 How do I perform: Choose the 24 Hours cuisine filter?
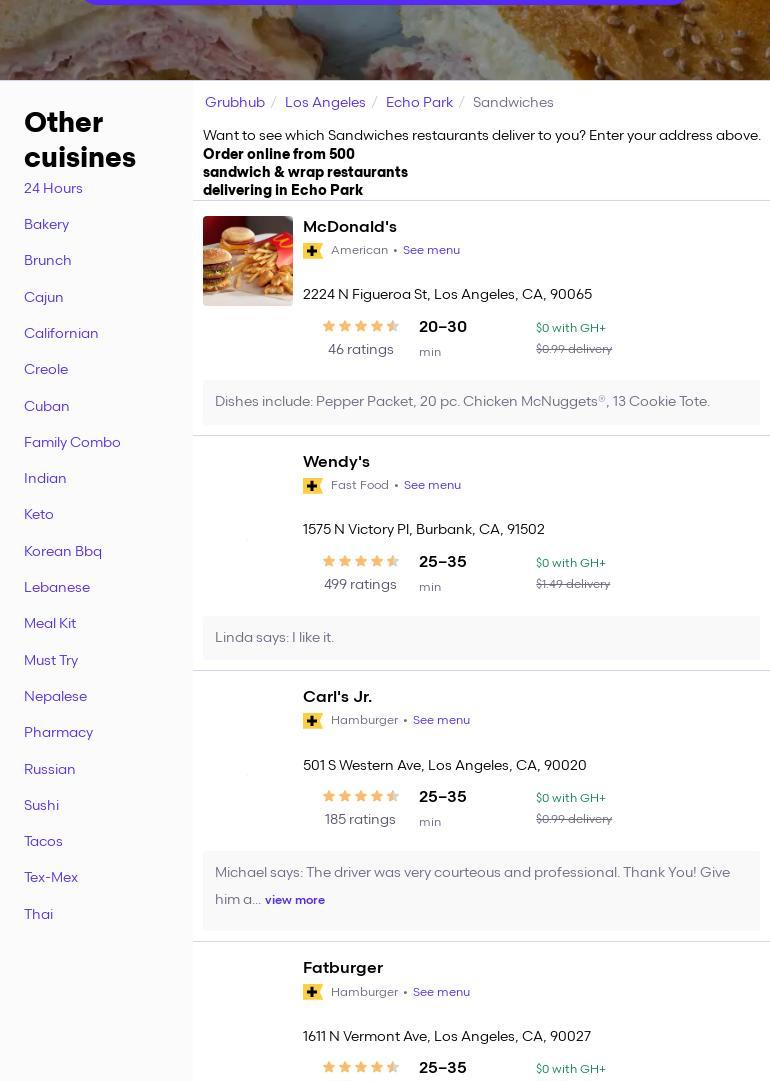click(53, 188)
